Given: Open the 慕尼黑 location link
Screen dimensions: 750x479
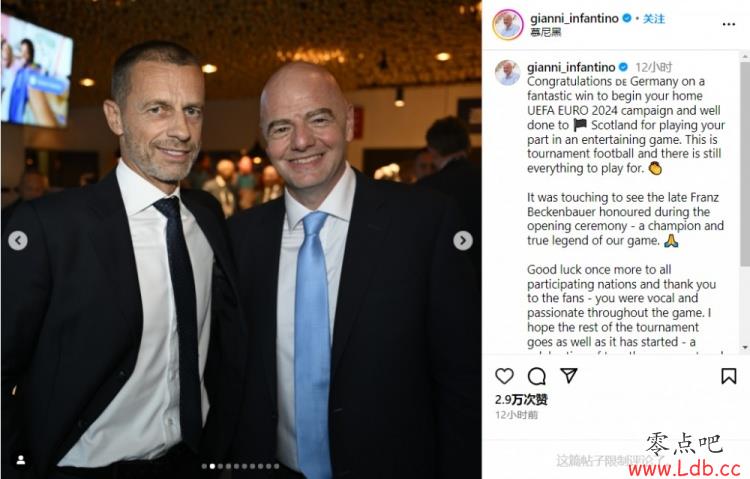Looking at the screenshot, I should coord(545,32).
